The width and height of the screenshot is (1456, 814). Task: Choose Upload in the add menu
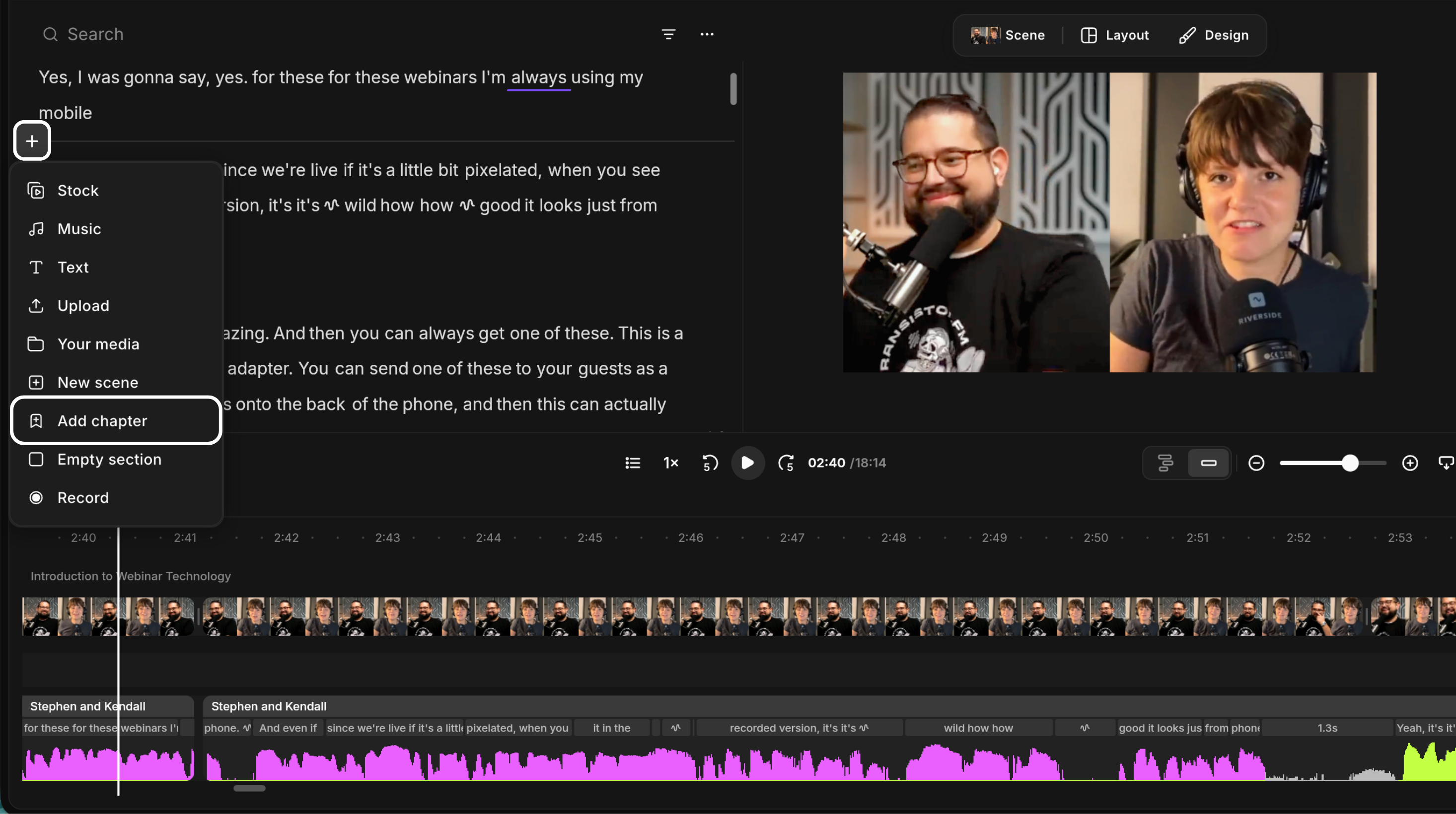click(x=116, y=306)
